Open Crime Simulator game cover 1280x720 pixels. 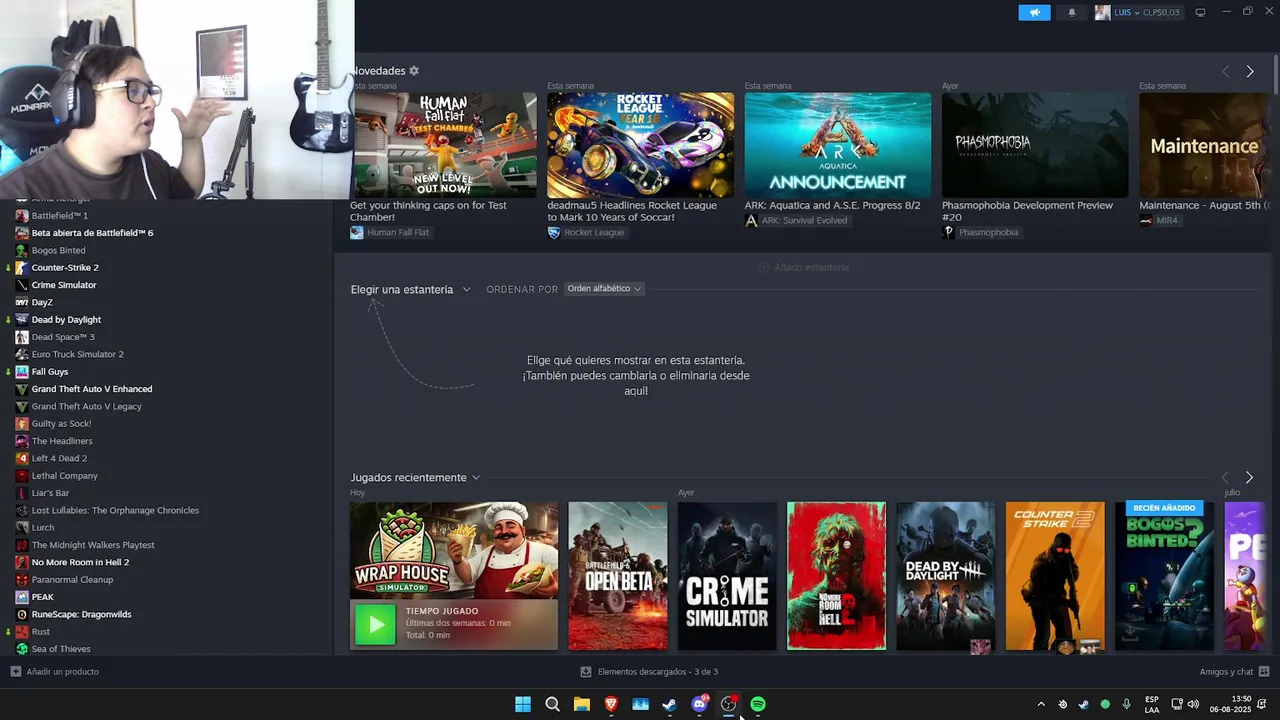pos(727,576)
